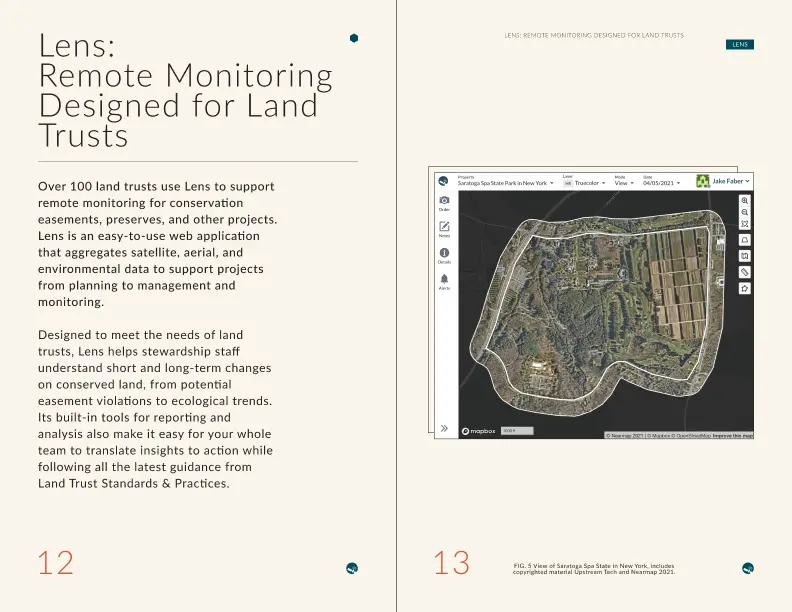Open Jake Faber user menu
Screen dimensions: 792x612
coord(730,181)
